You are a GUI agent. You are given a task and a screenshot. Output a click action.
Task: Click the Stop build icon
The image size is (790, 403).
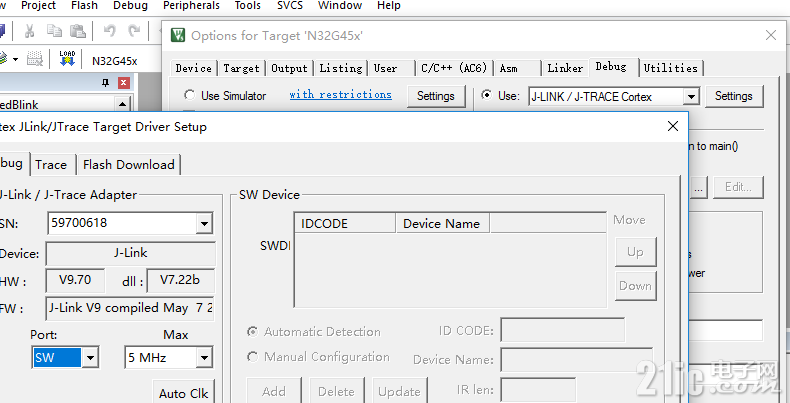(35, 59)
